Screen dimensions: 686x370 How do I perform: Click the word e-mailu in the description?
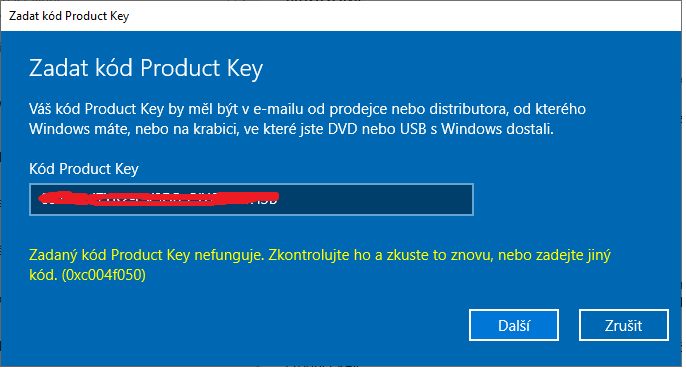tap(278, 109)
